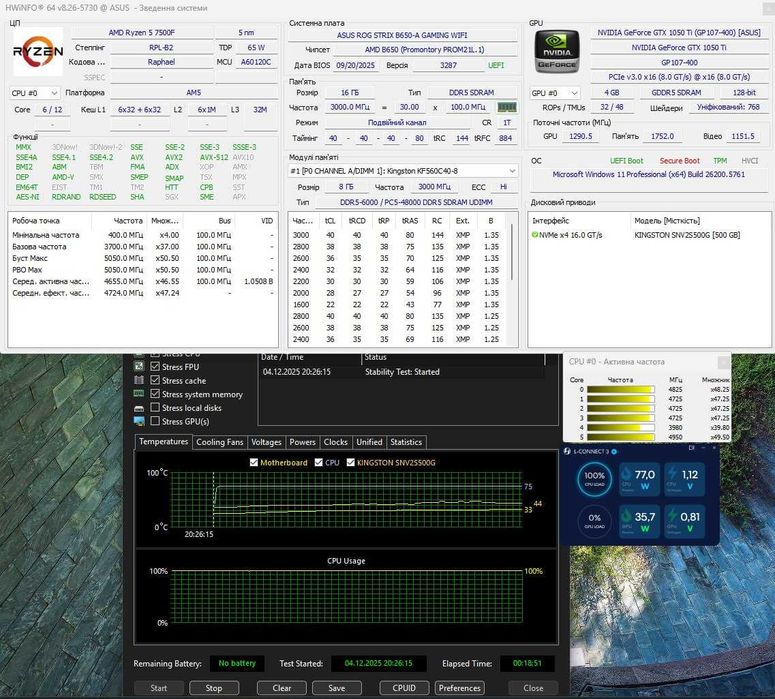Click the NVIDIA GeForce logo in HWiNFO
Image resolution: width=775 pixels, height=699 pixels.
(557, 51)
